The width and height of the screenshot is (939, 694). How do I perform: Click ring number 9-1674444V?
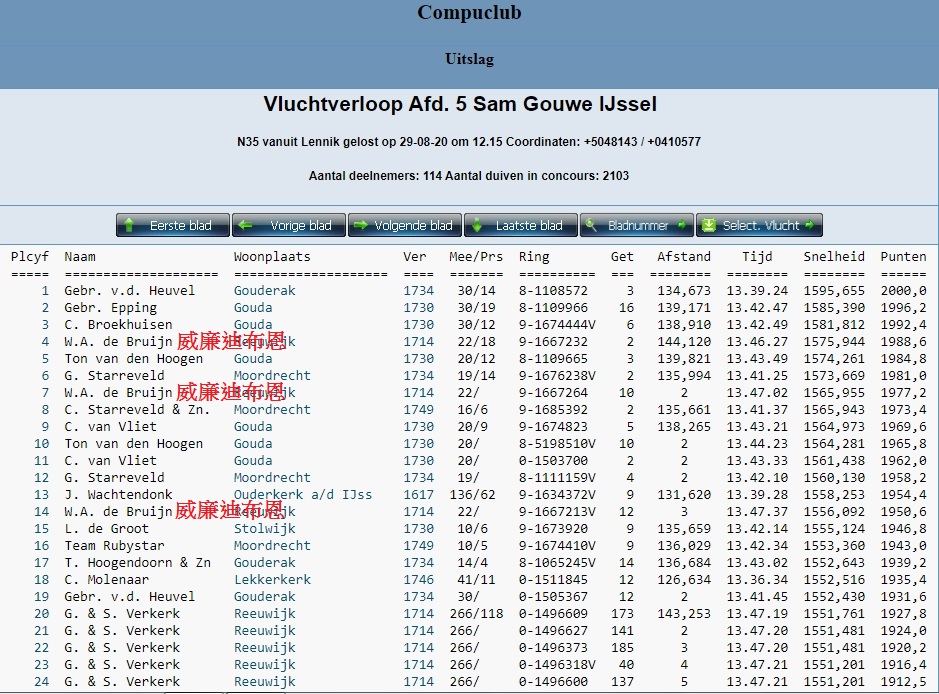[x=557, y=325]
